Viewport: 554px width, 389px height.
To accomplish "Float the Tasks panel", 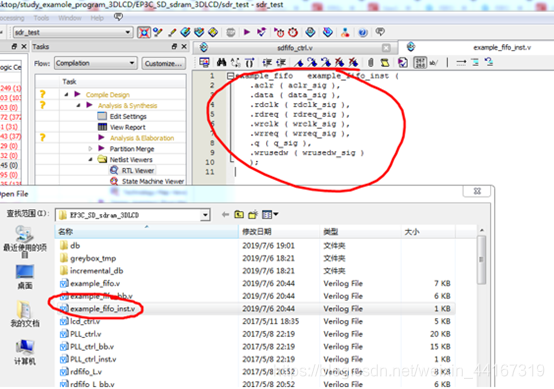I will point(174,46).
